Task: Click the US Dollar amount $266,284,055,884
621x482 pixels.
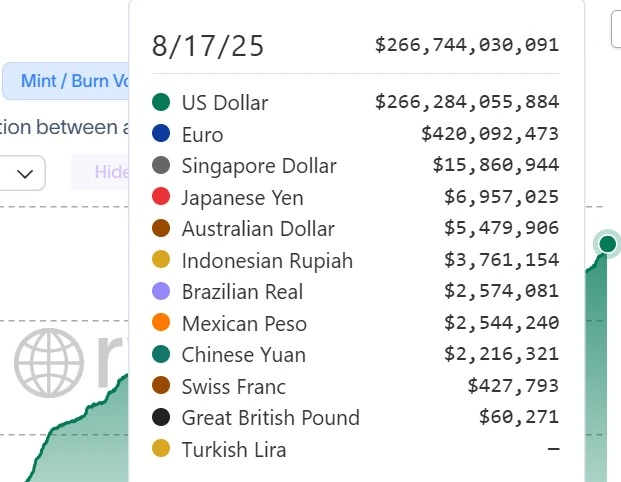Action: click(x=467, y=102)
